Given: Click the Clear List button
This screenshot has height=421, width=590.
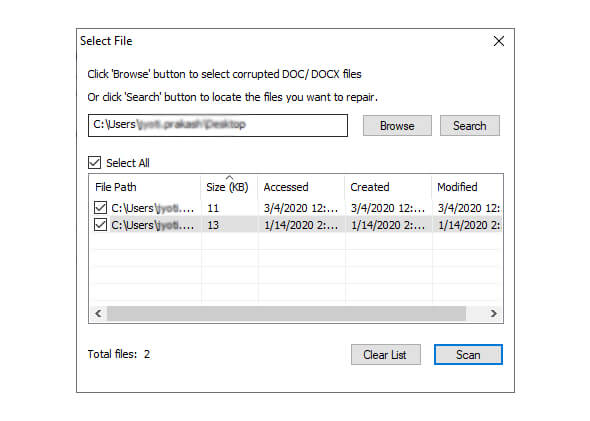Looking at the screenshot, I should pos(386,354).
